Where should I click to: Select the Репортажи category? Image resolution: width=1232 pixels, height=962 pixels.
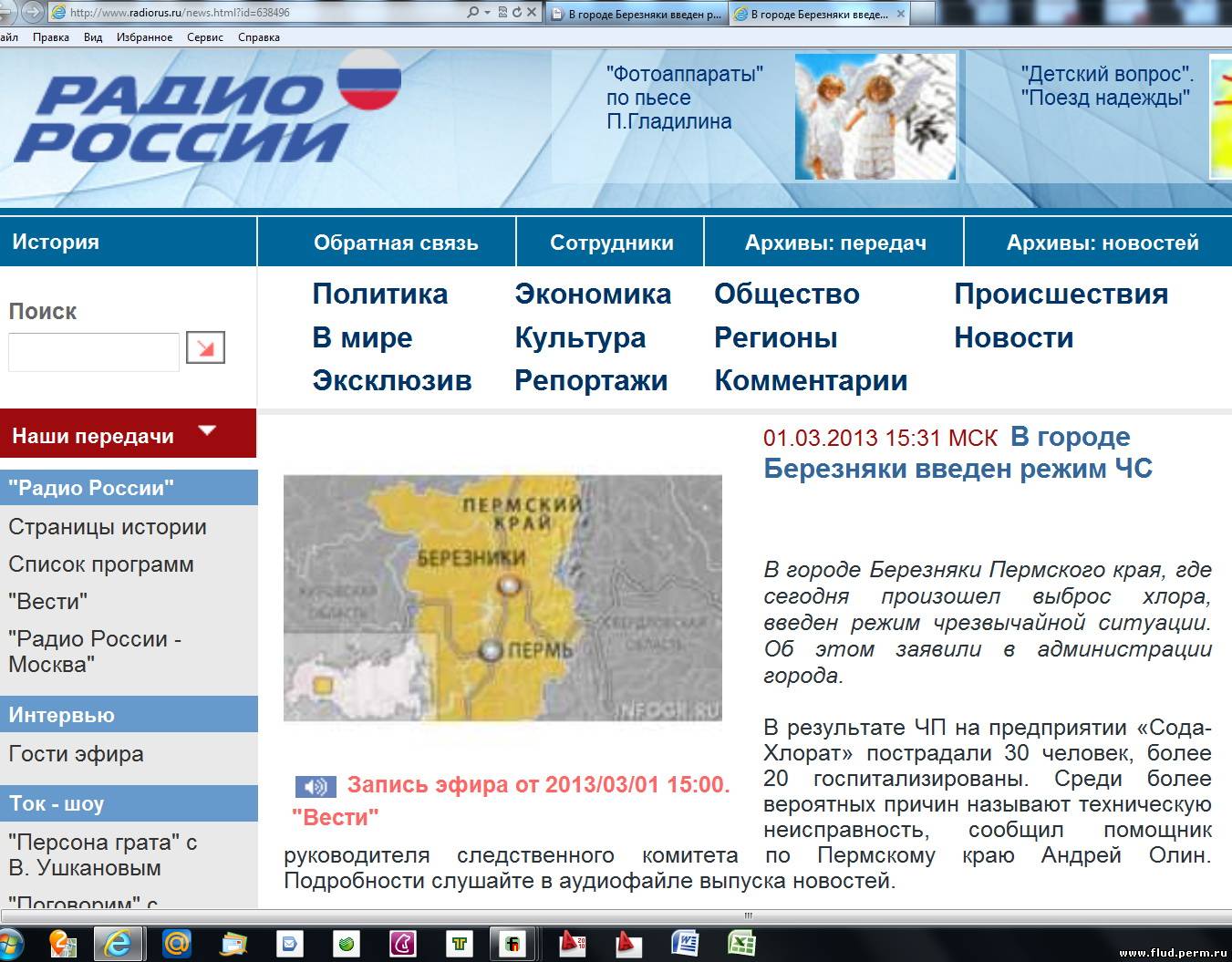pos(591,380)
